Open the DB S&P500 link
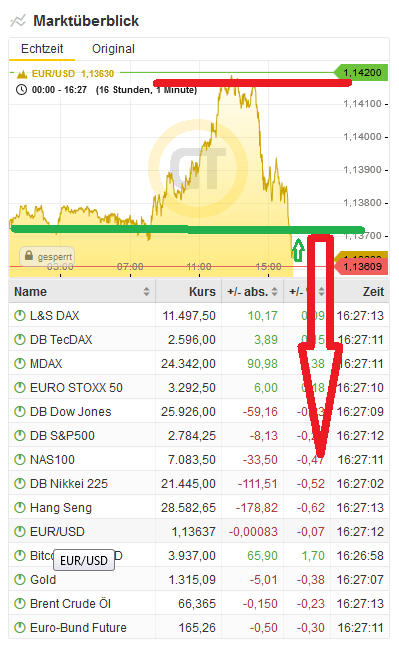 63,436
